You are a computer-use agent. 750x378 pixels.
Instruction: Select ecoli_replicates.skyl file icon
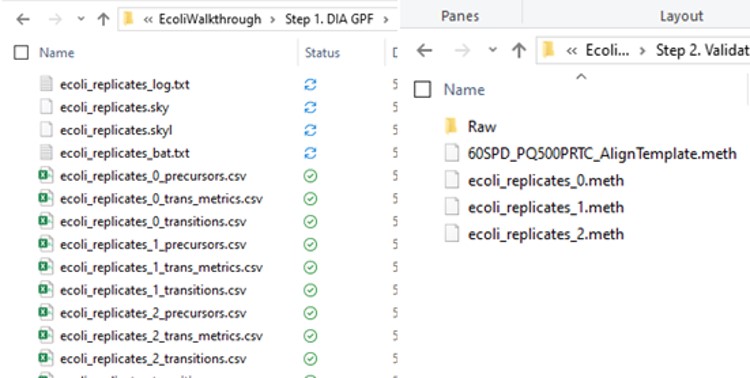point(45,130)
